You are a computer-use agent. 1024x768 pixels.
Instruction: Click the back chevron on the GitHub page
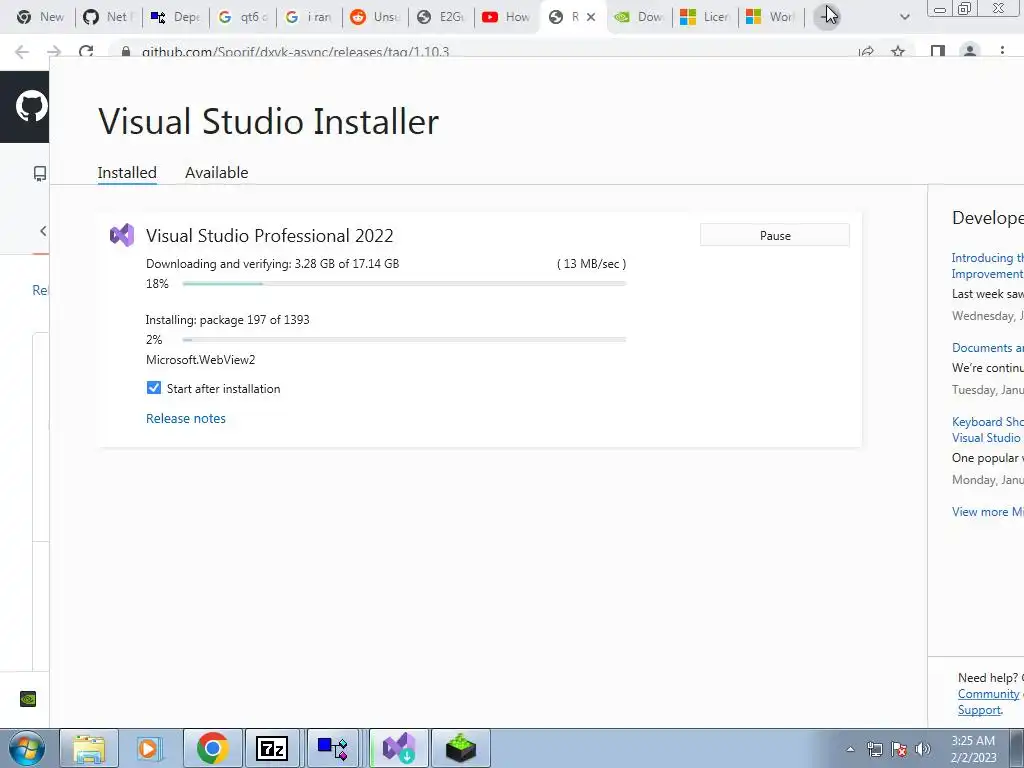coord(43,231)
